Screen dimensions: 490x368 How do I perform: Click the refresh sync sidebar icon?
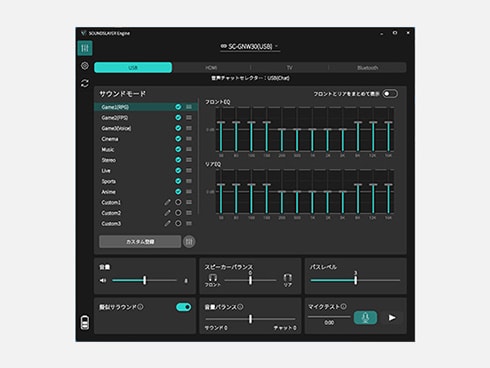[85, 83]
